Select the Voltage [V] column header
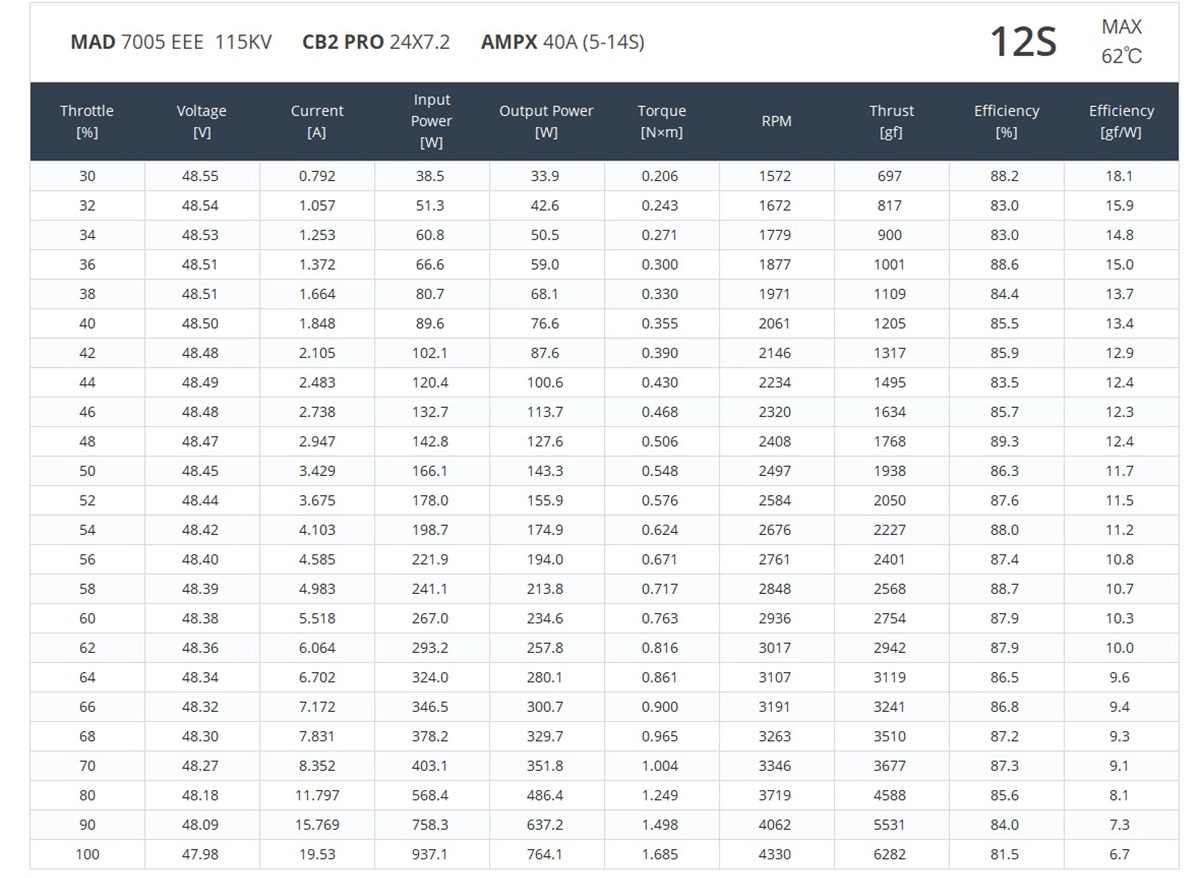 [x=201, y=121]
